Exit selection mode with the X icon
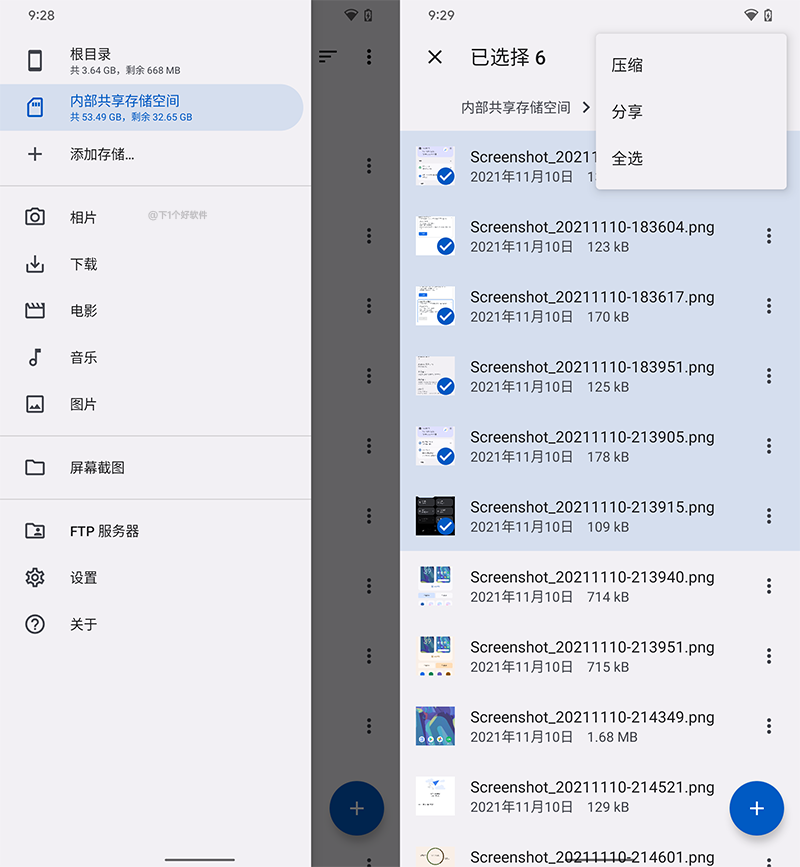This screenshot has width=800, height=867. (x=435, y=57)
